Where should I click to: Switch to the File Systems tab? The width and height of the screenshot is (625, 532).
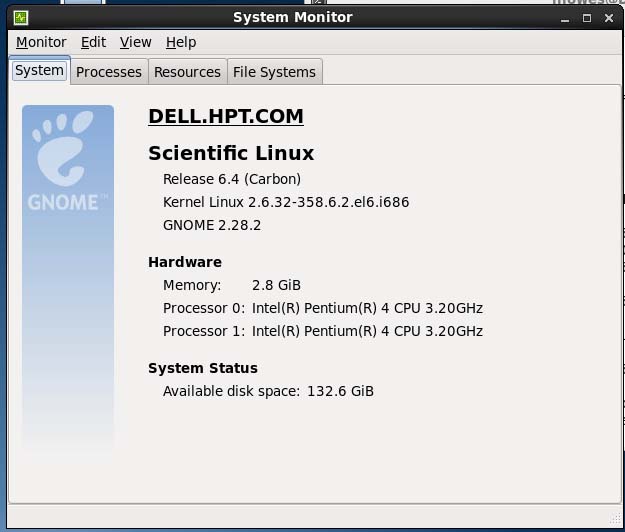tap(274, 72)
